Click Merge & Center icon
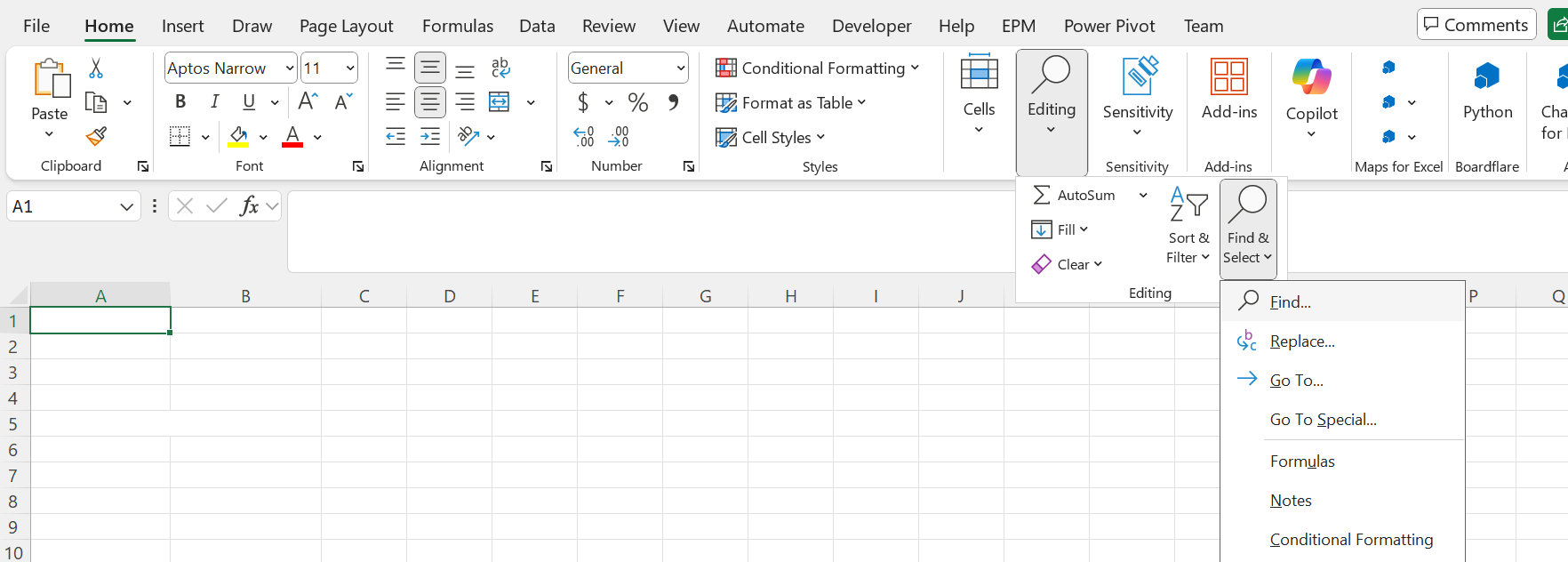This screenshot has height=562, width=1568. 500,102
